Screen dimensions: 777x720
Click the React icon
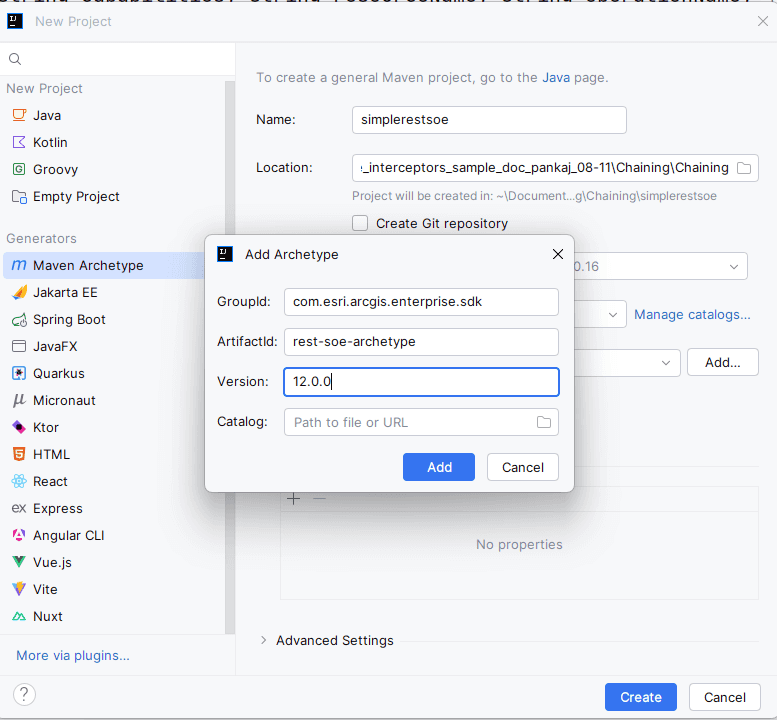pyautogui.click(x=19, y=481)
